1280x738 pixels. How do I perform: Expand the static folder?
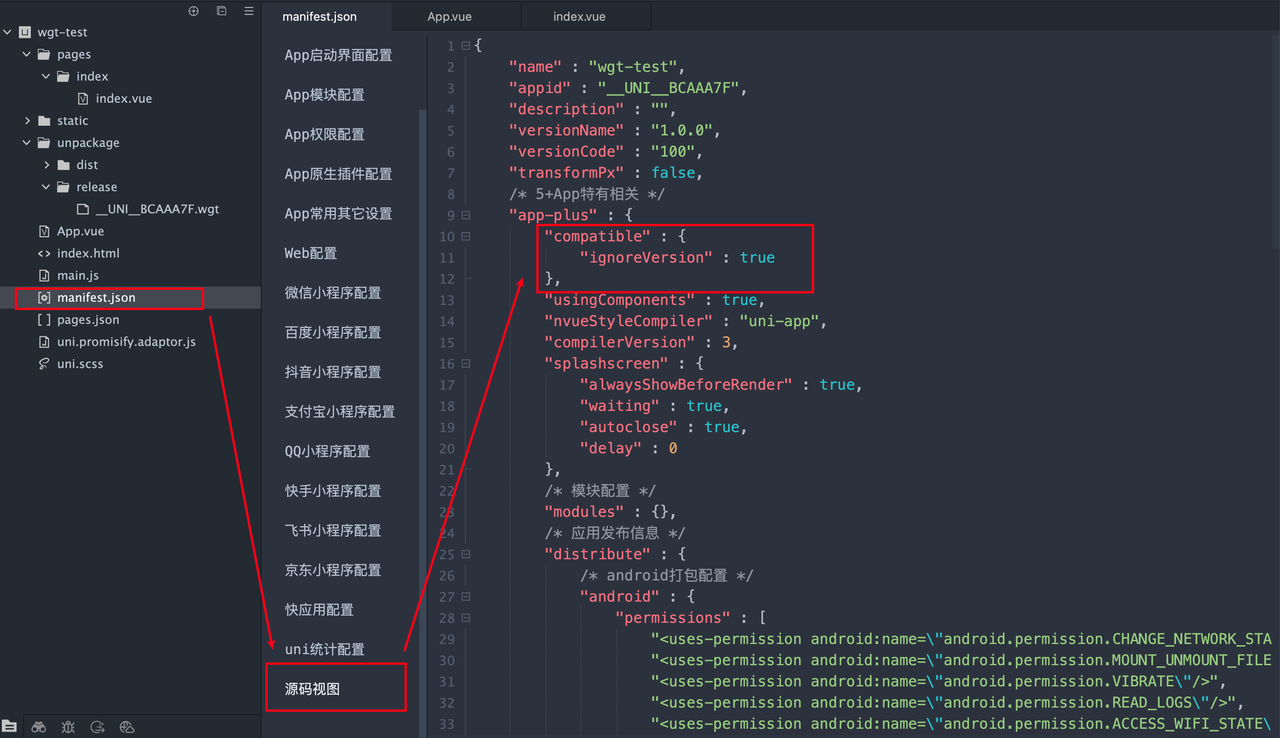click(28, 121)
